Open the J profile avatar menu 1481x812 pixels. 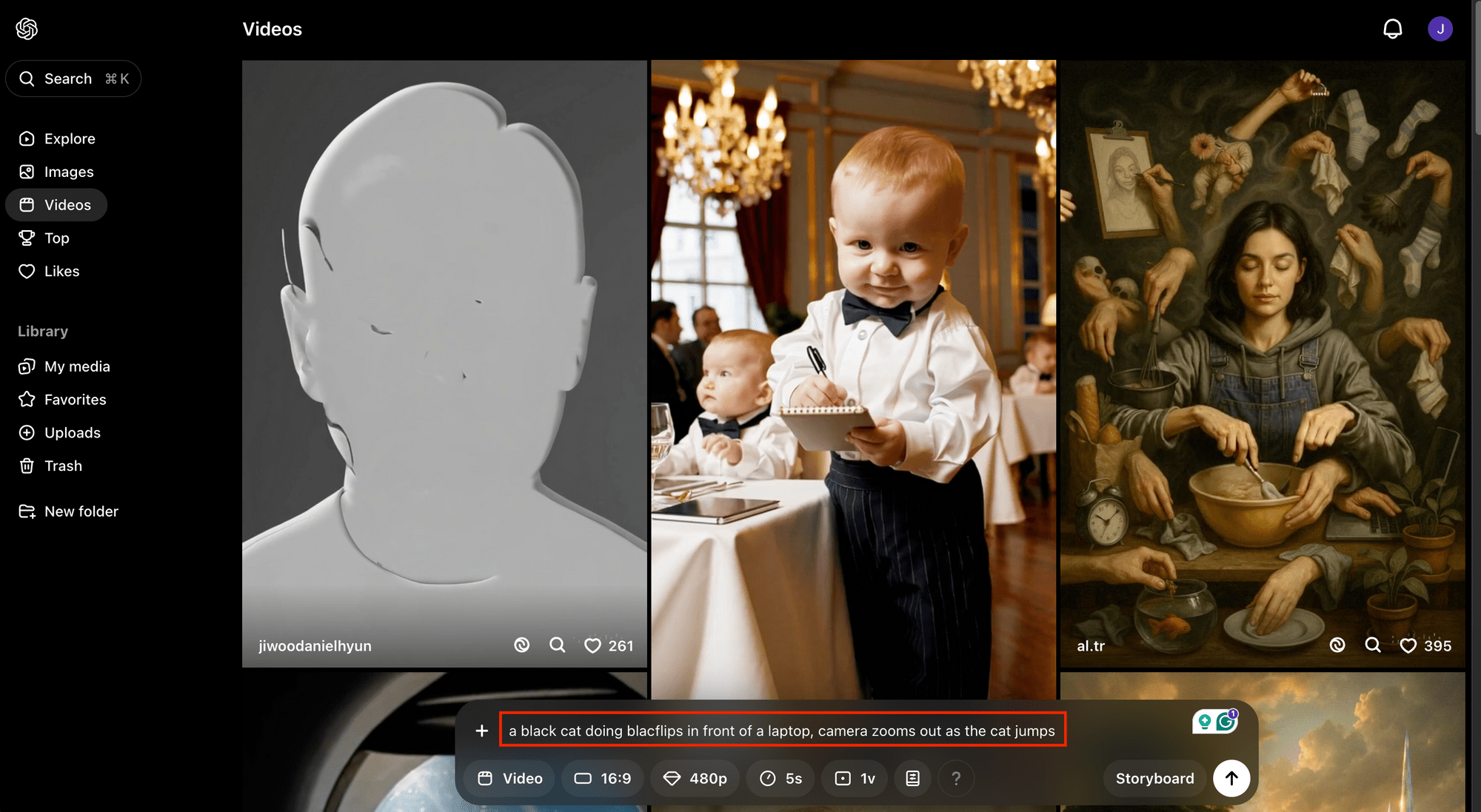(x=1440, y=29)
